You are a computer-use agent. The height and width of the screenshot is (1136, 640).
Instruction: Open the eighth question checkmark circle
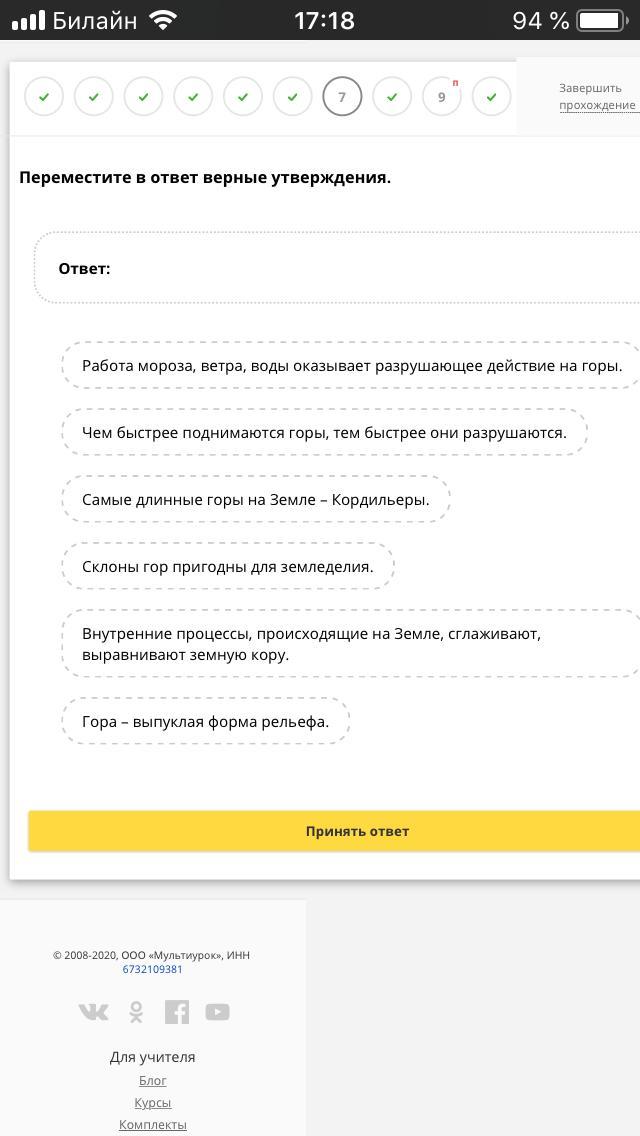coord(392,97)
